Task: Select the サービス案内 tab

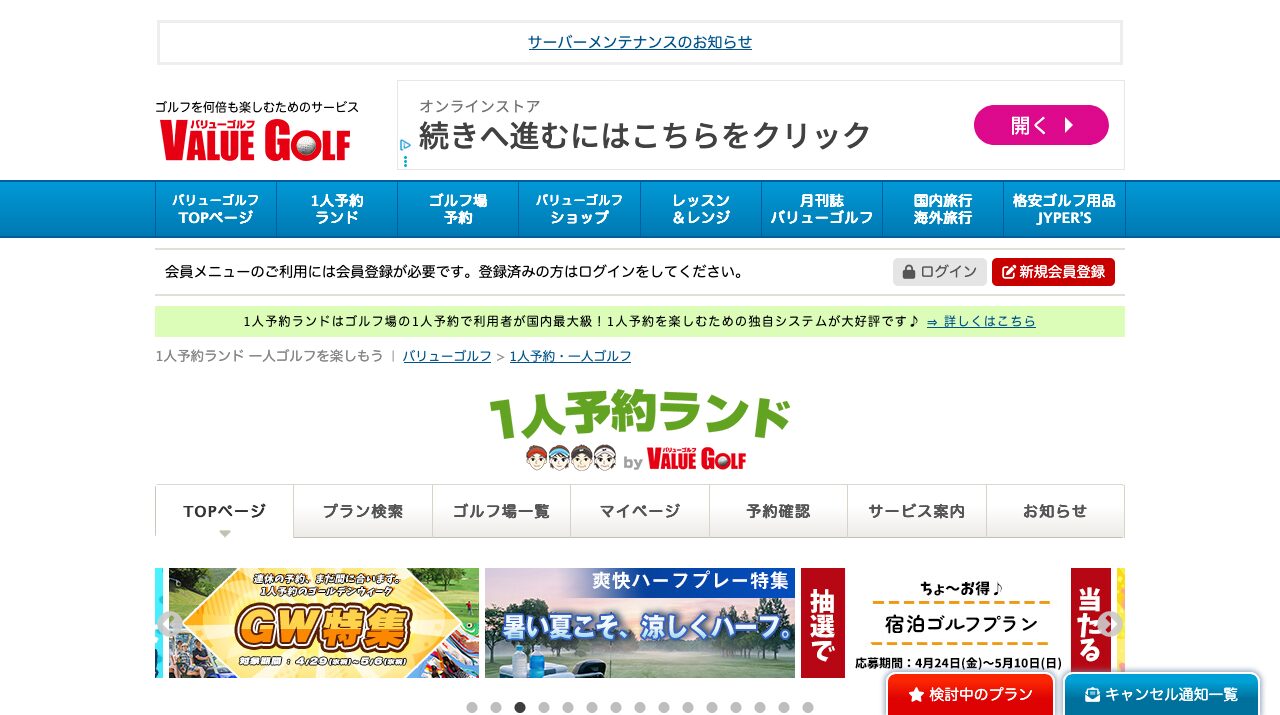Action: 917,511
